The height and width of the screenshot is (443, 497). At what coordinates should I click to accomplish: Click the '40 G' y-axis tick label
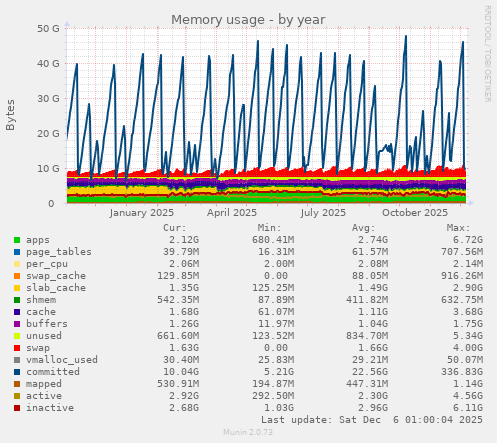pyautogui.click(x=48, y=63)
